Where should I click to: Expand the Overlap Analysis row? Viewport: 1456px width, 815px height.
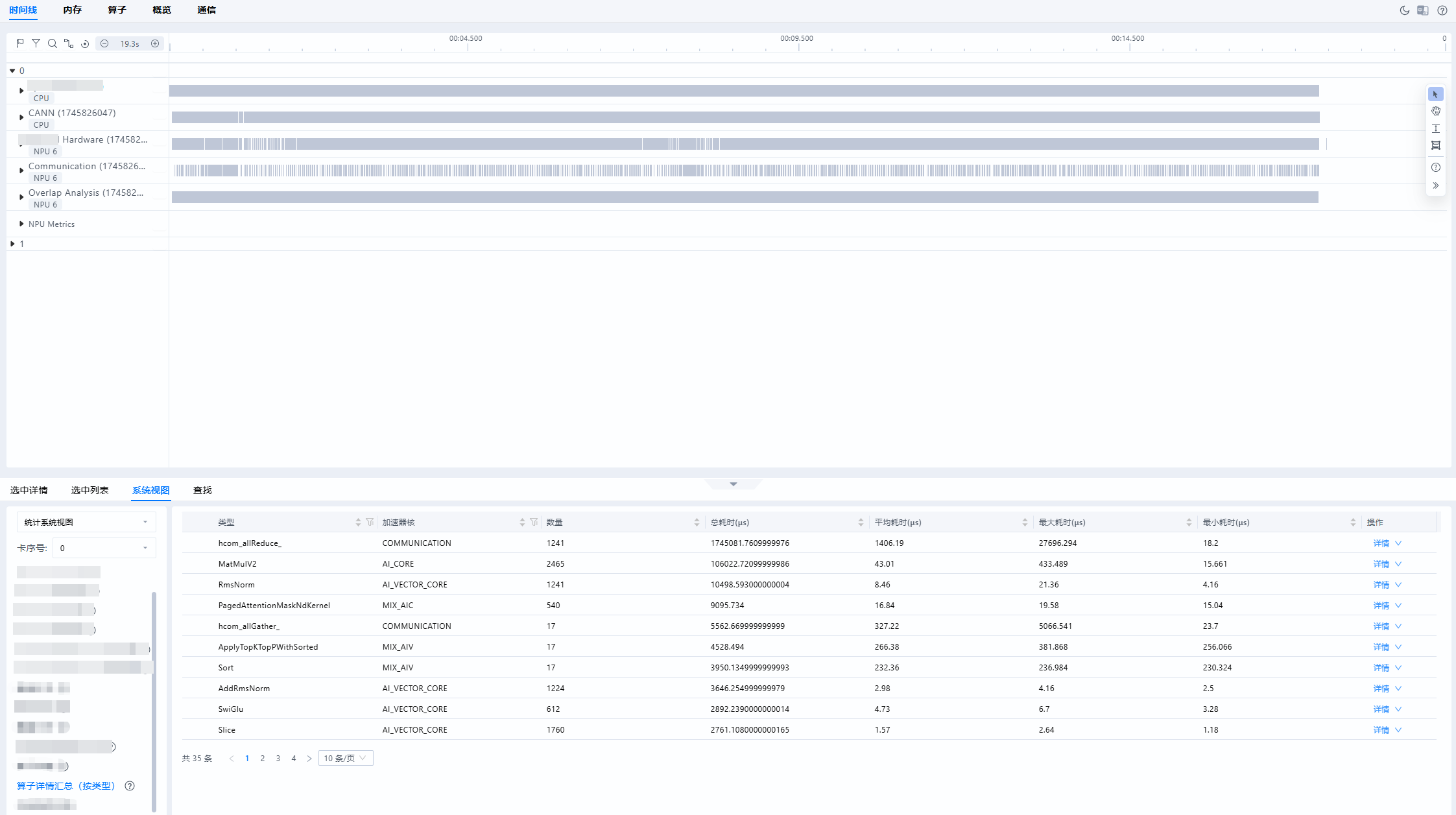[x=21, y=197]
